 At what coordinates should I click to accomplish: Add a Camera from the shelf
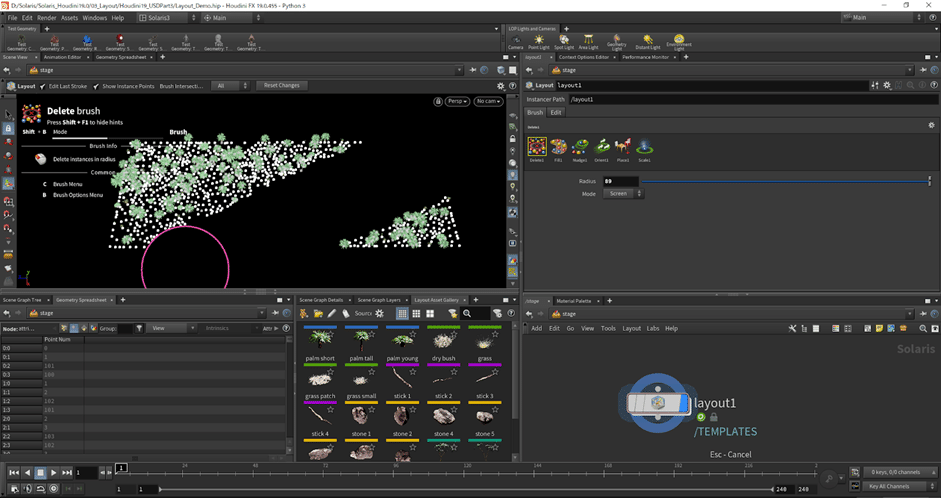515,40
